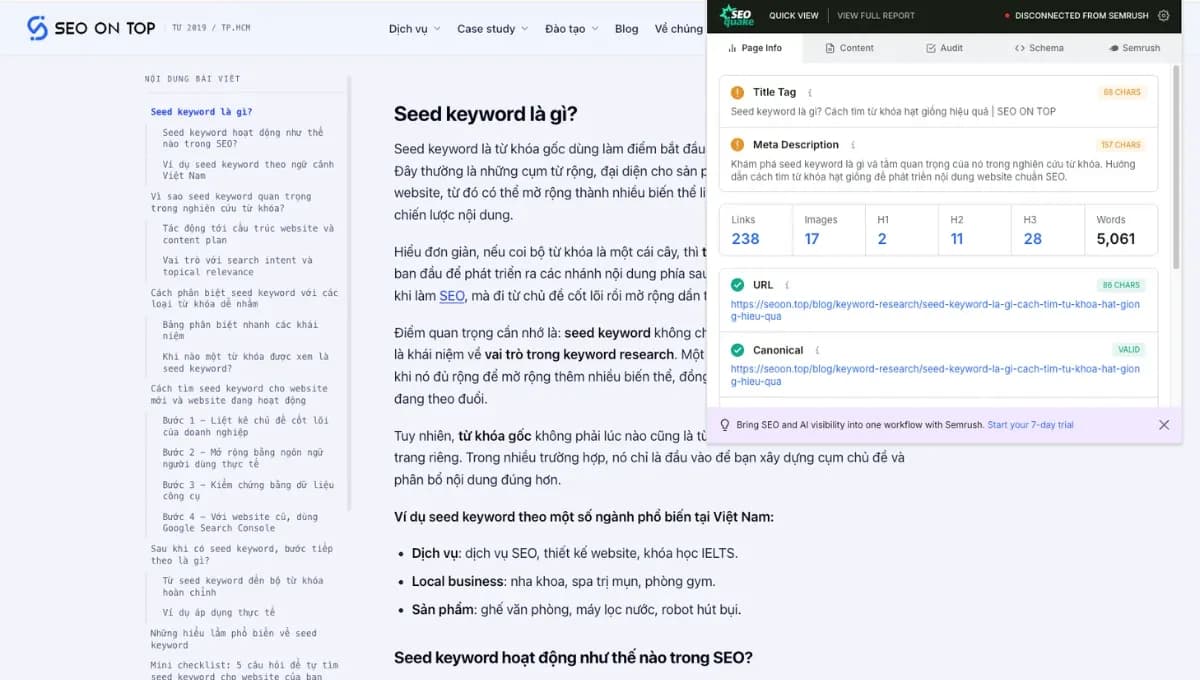Select Quick View in SEOquake header
Image resolution: width=1200 pixels, height=680 pixels.
(794, 16)
